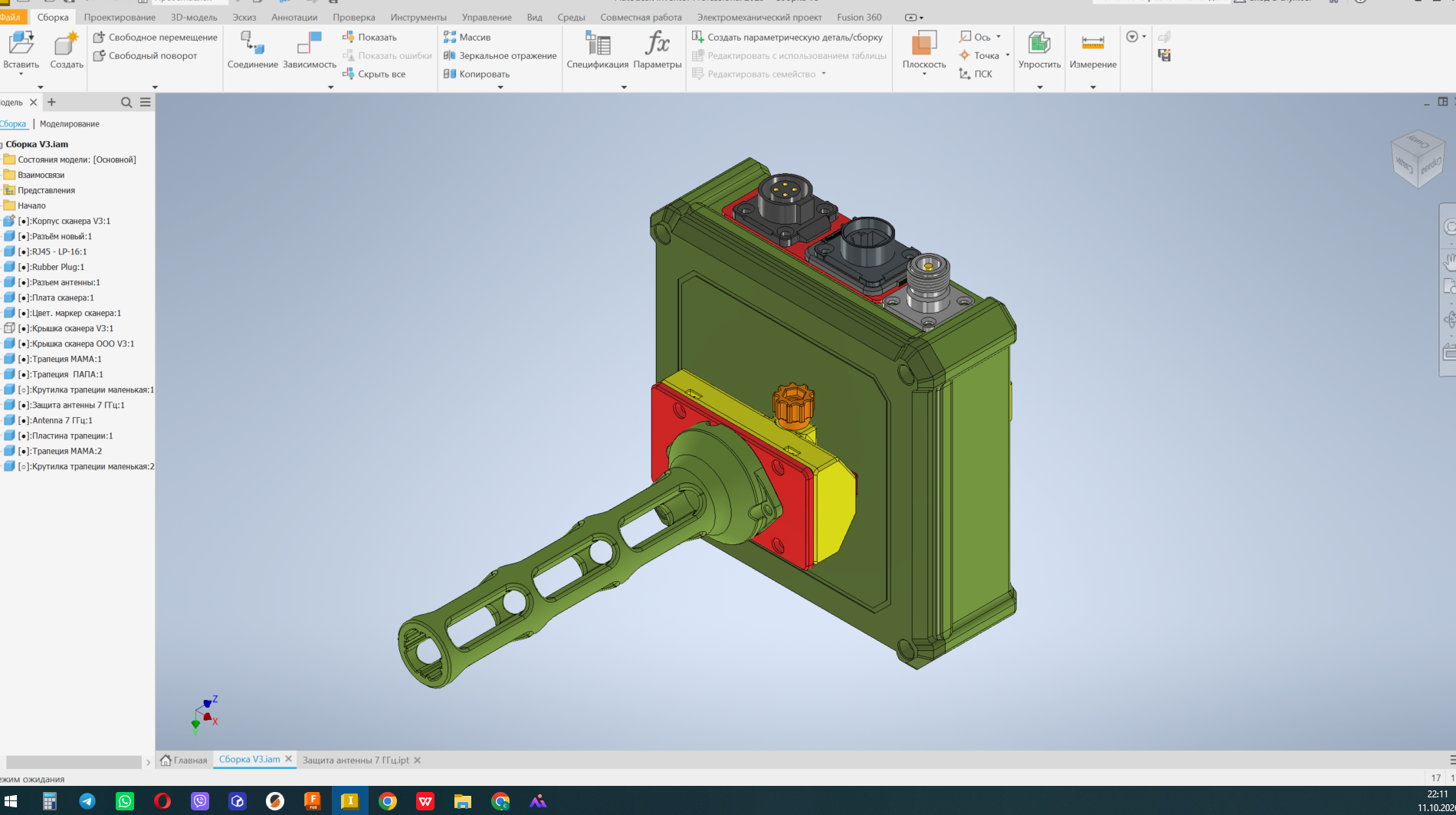Click the Вставить (Insert) component icon
Viewport: 1456px width, 815px height.
(x=21, y=43)
